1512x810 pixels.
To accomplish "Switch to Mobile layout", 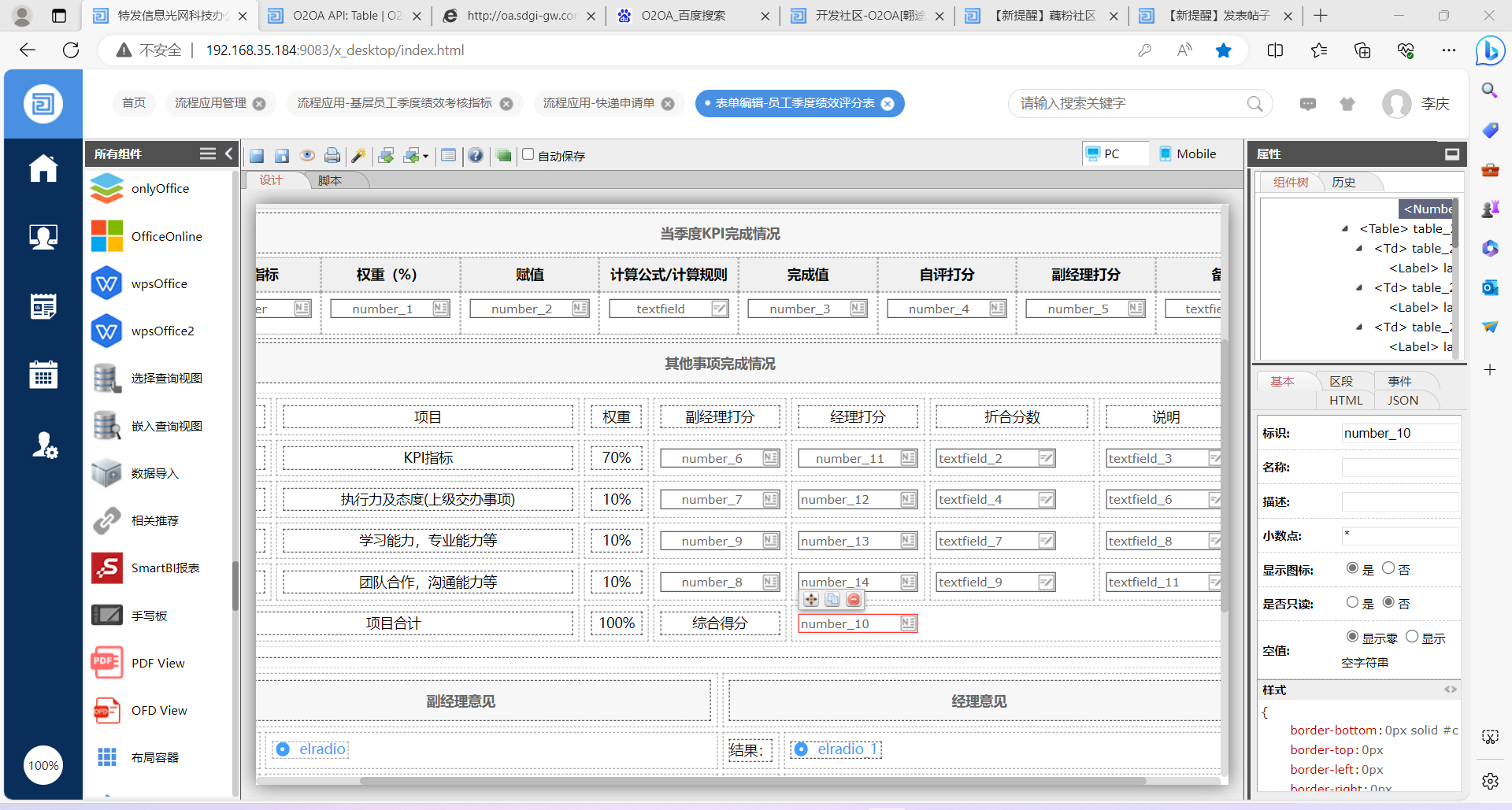I will [x=1188, y=154].
